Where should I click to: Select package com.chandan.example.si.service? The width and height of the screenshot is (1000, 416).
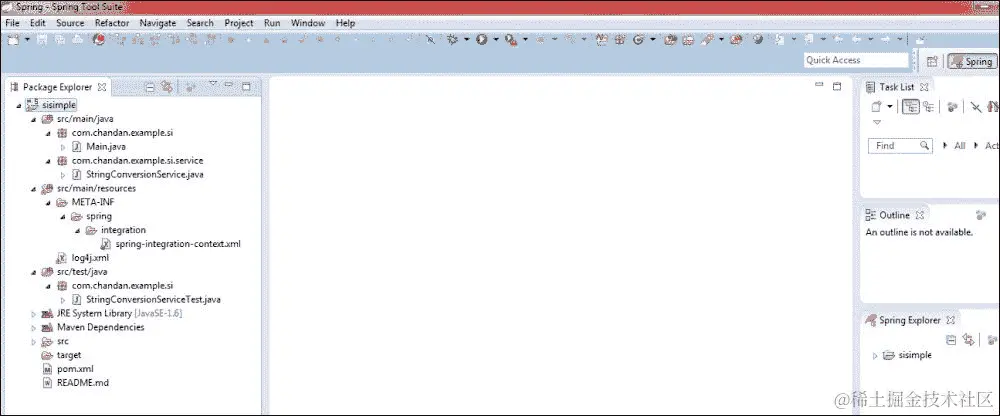tap(130, 161)
